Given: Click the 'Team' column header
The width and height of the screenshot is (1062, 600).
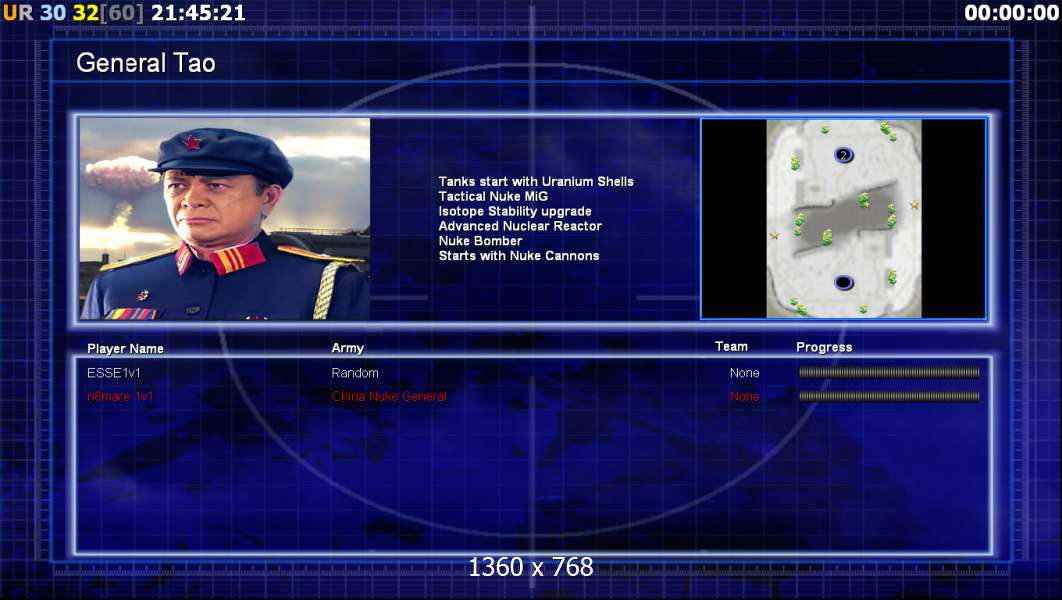Looking at the screenshot, I should tap(731, 347).
